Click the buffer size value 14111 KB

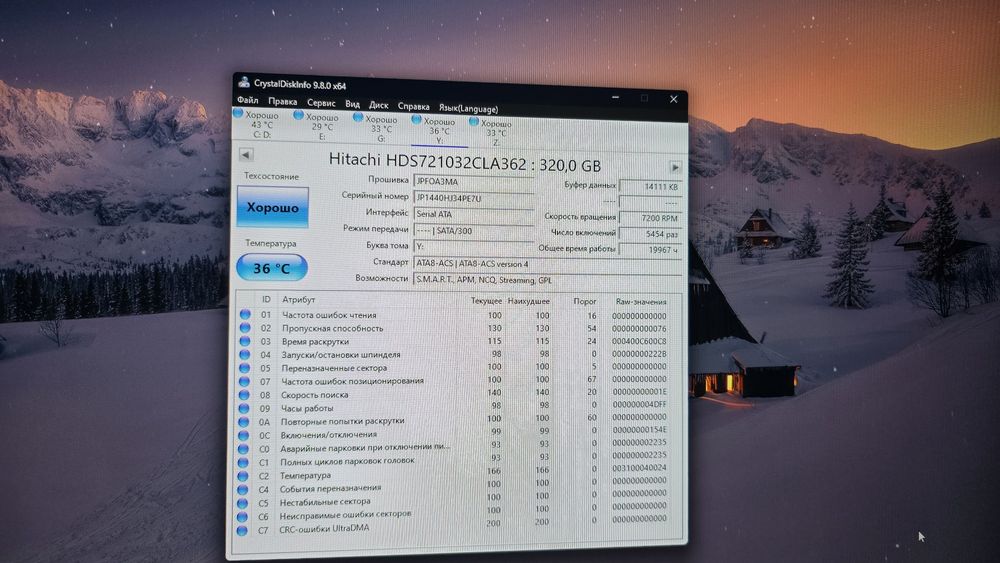click(x=651, y=187)
